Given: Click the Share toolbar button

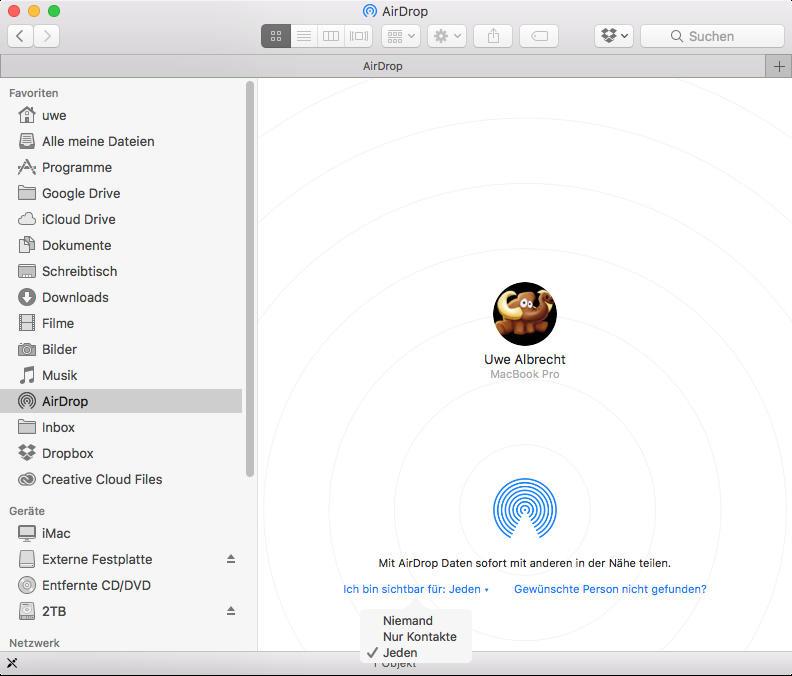Looking at the screenshot, I should point(493,36).
